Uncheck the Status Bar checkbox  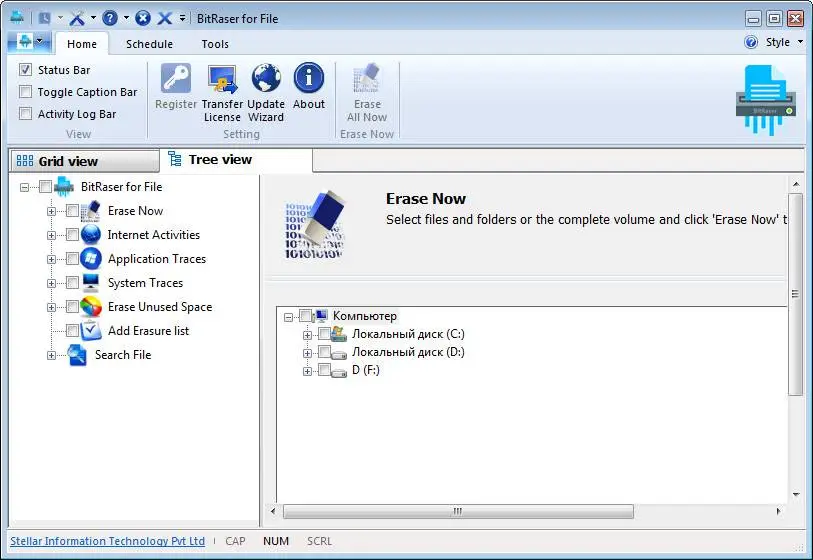pyautogui.click(x=25, y=69)
